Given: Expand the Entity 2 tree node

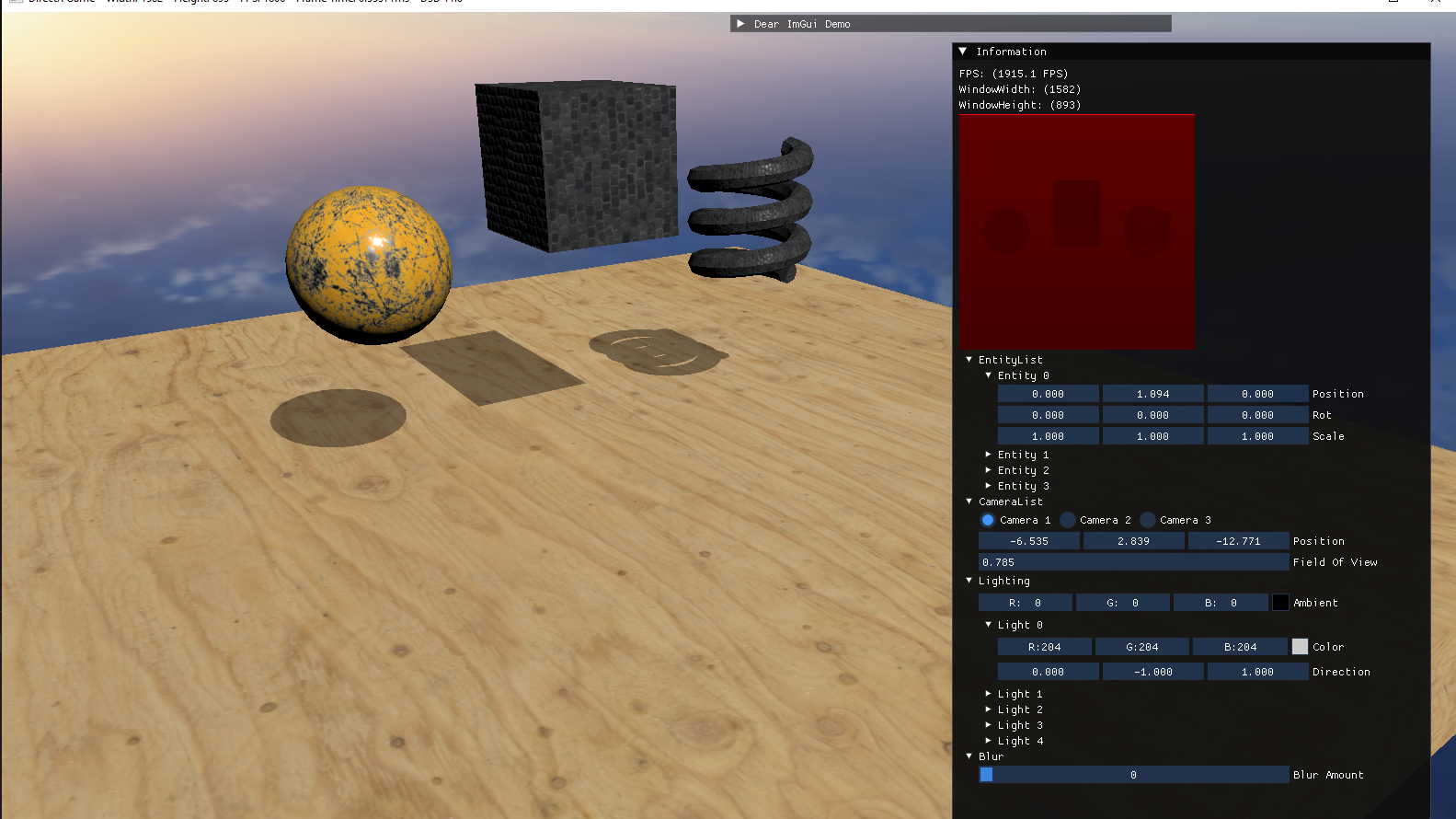Looking at the screenshot, I should (989, 470).
